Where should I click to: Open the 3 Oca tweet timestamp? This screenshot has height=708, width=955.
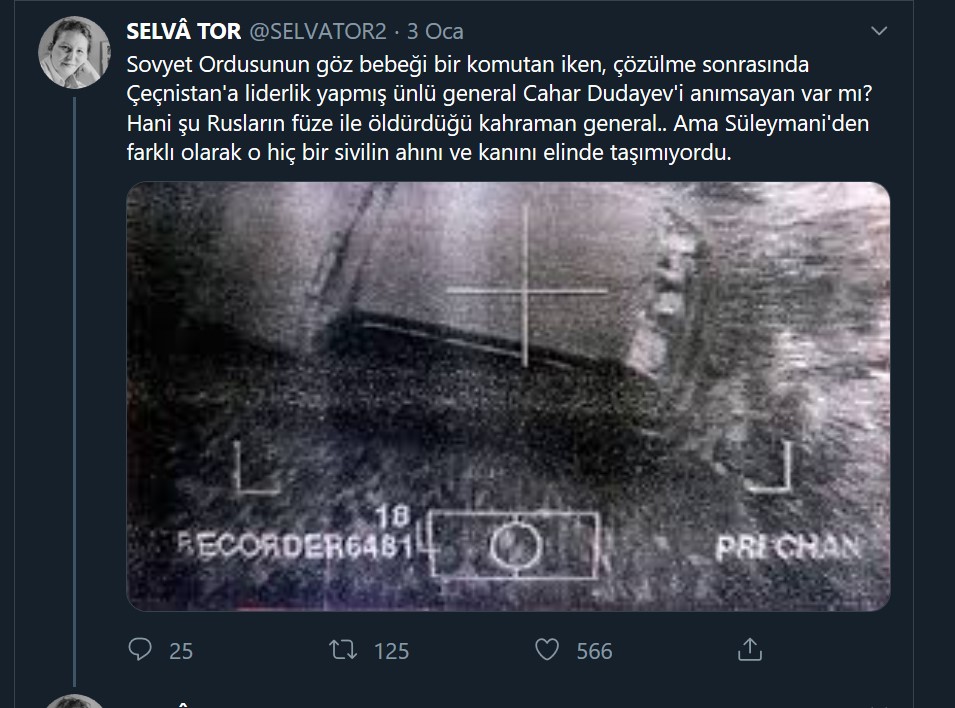[435, 31]
